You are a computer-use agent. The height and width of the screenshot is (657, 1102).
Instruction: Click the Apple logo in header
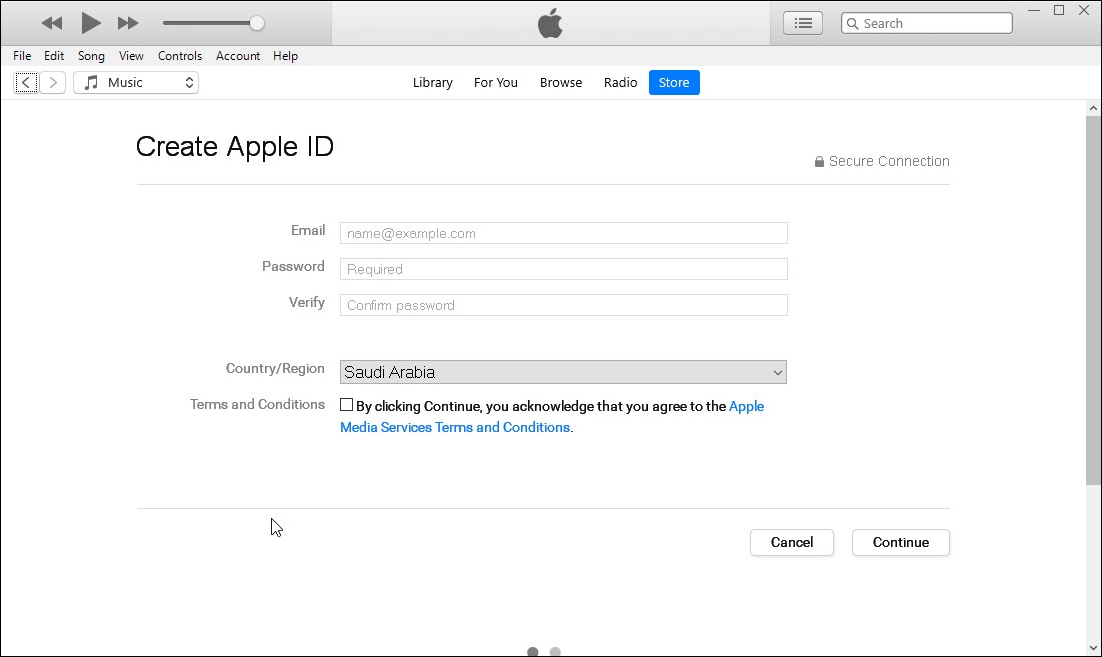click(x=550, y=23)
